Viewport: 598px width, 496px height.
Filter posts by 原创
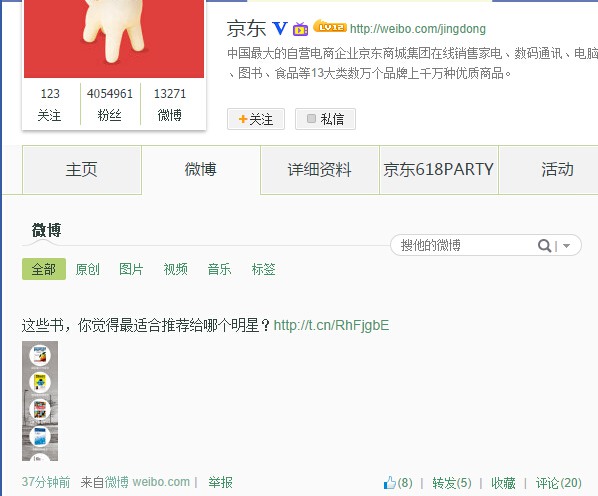click(x=87, y=269)
